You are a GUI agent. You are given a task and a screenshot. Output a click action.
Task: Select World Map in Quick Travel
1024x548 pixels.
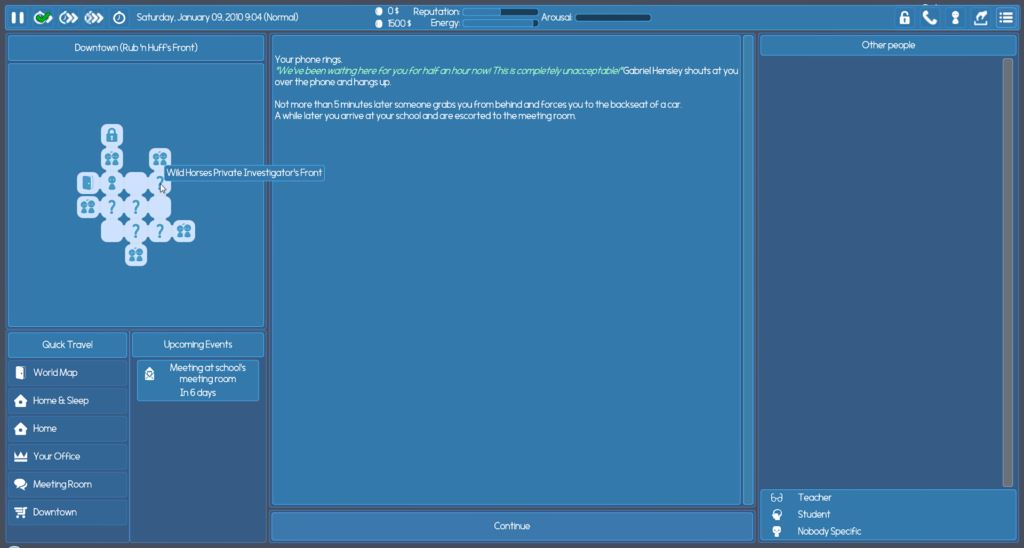(68, 373)
